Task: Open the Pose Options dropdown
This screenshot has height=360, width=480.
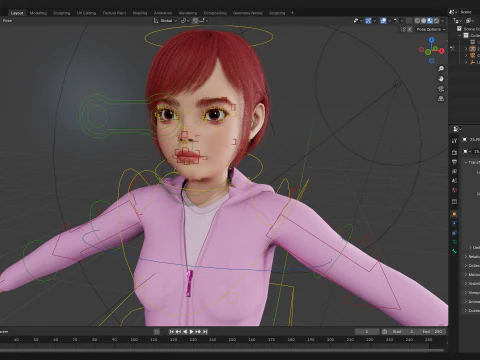Action: click(431, 29)
